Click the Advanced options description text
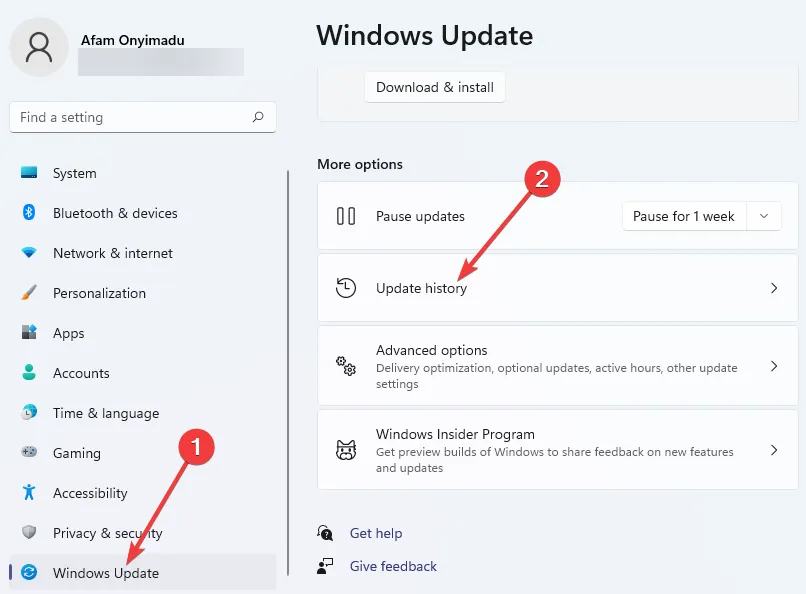 (x=557, y=376)
